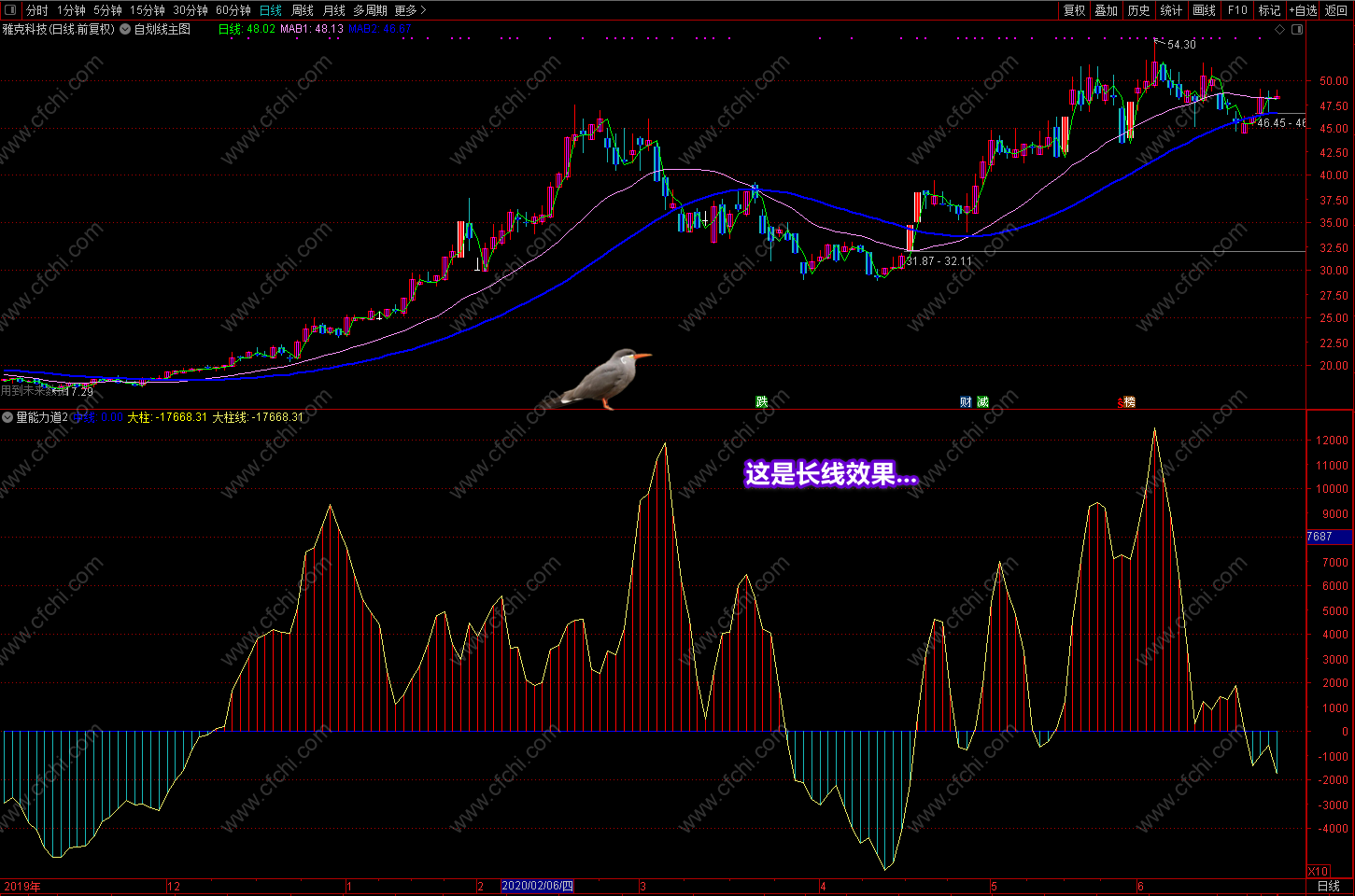The image size is (1355, 896).
Task: Click the 榜 marker icon near June
Action: [1128, 402]
